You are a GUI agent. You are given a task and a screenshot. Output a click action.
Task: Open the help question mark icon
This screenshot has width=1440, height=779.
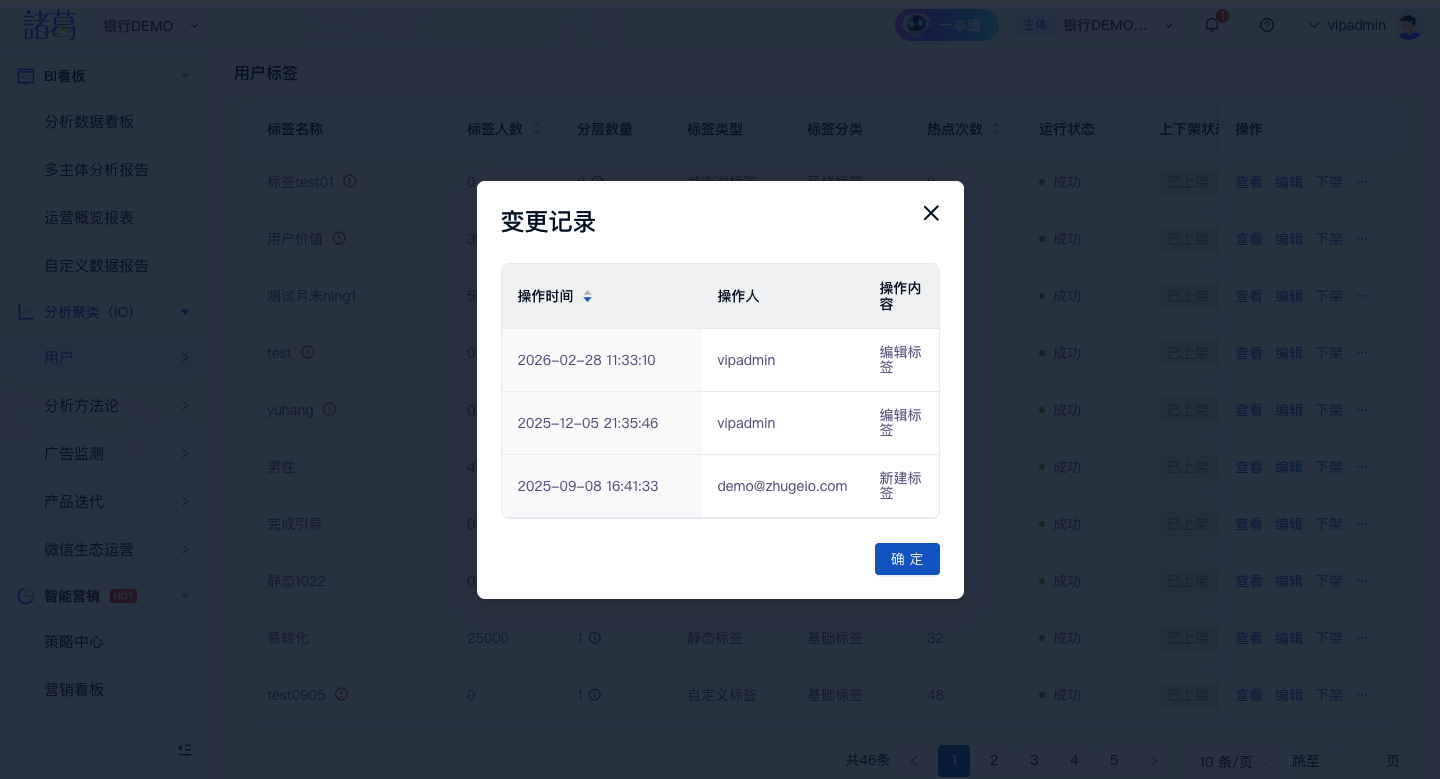click(x=1267, y=25)
